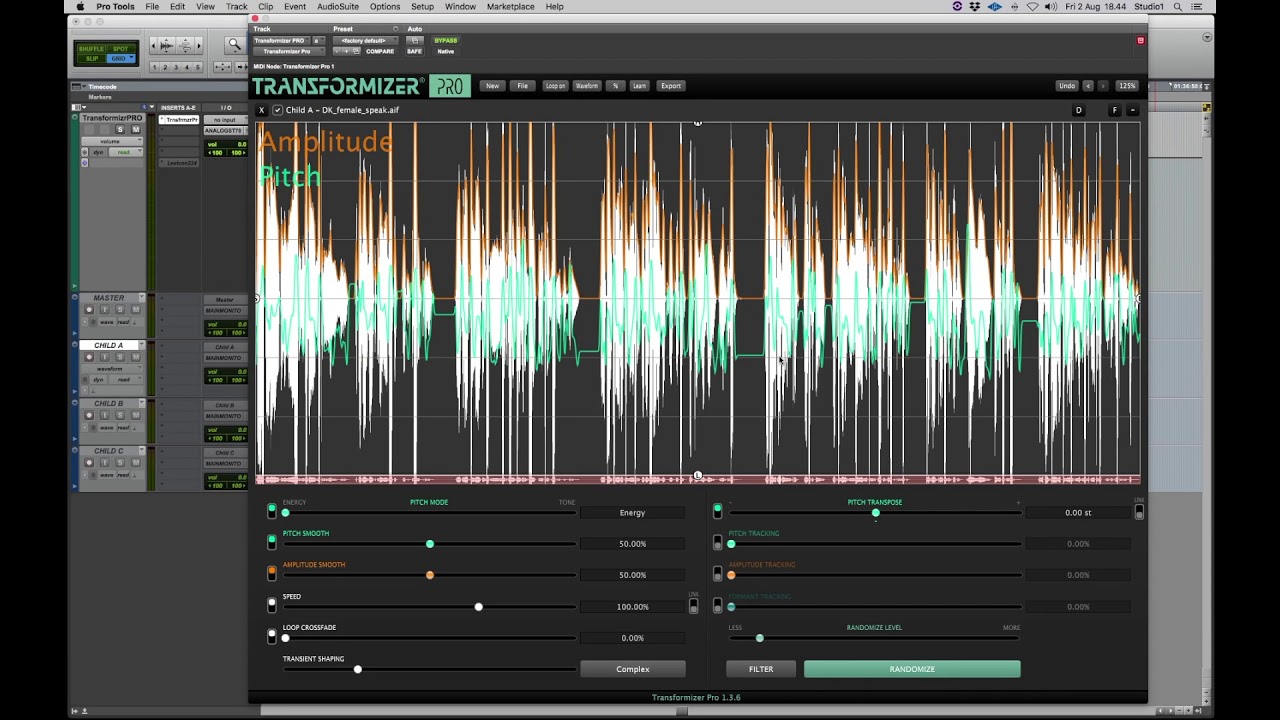Enable input monitoring on CHILD A track
1280x720 pixels.
[105, 357]
